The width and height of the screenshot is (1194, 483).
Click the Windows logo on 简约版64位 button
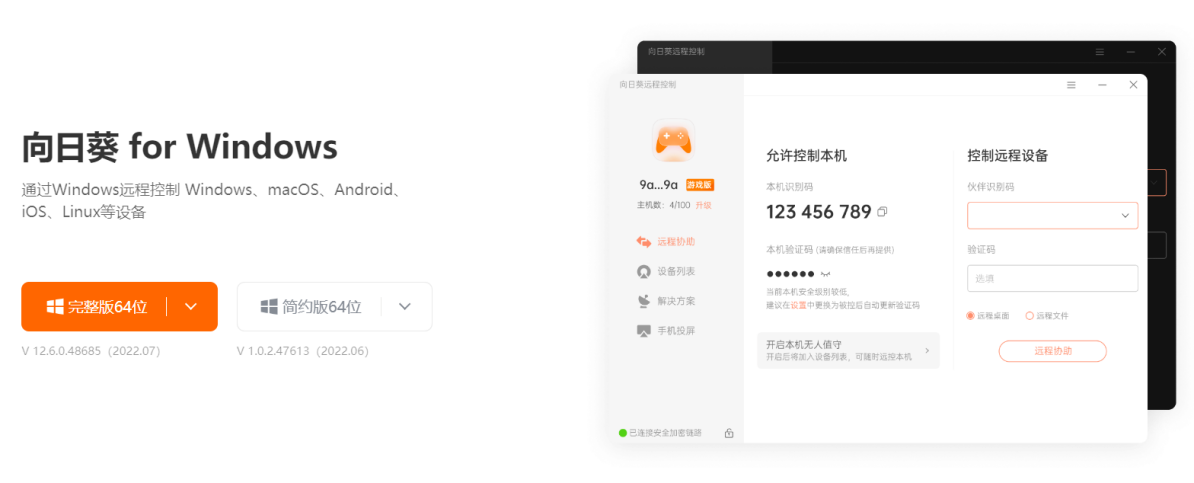[x=269, y=307]
